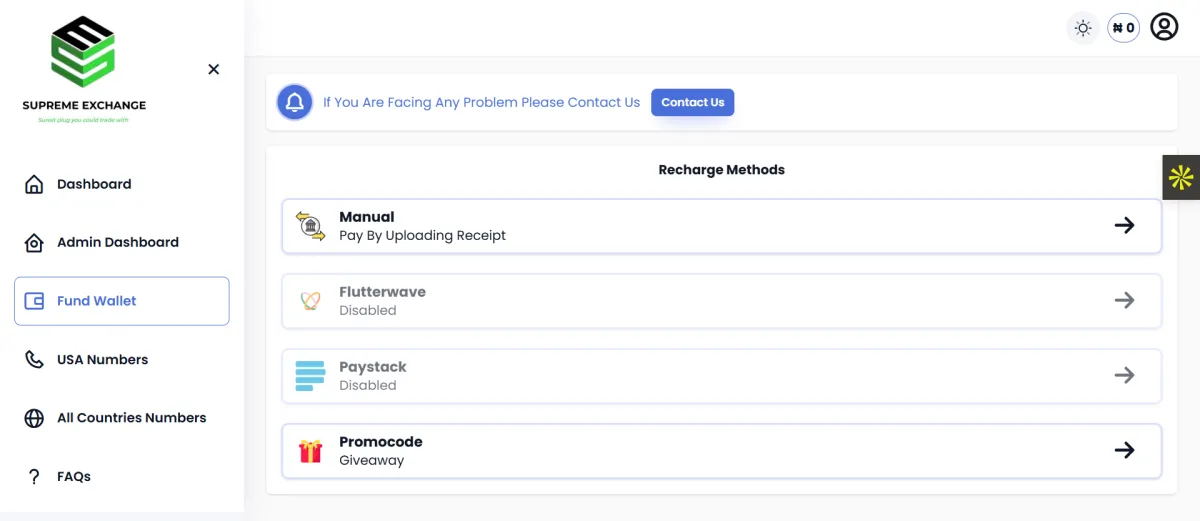Close the sidebar with X icon
This screenshot has width=1200, height=521.
213,69
